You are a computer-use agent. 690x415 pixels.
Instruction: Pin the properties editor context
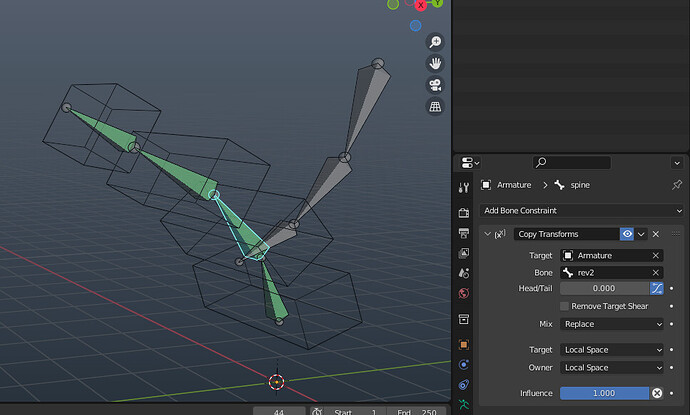tap(676, 185)
